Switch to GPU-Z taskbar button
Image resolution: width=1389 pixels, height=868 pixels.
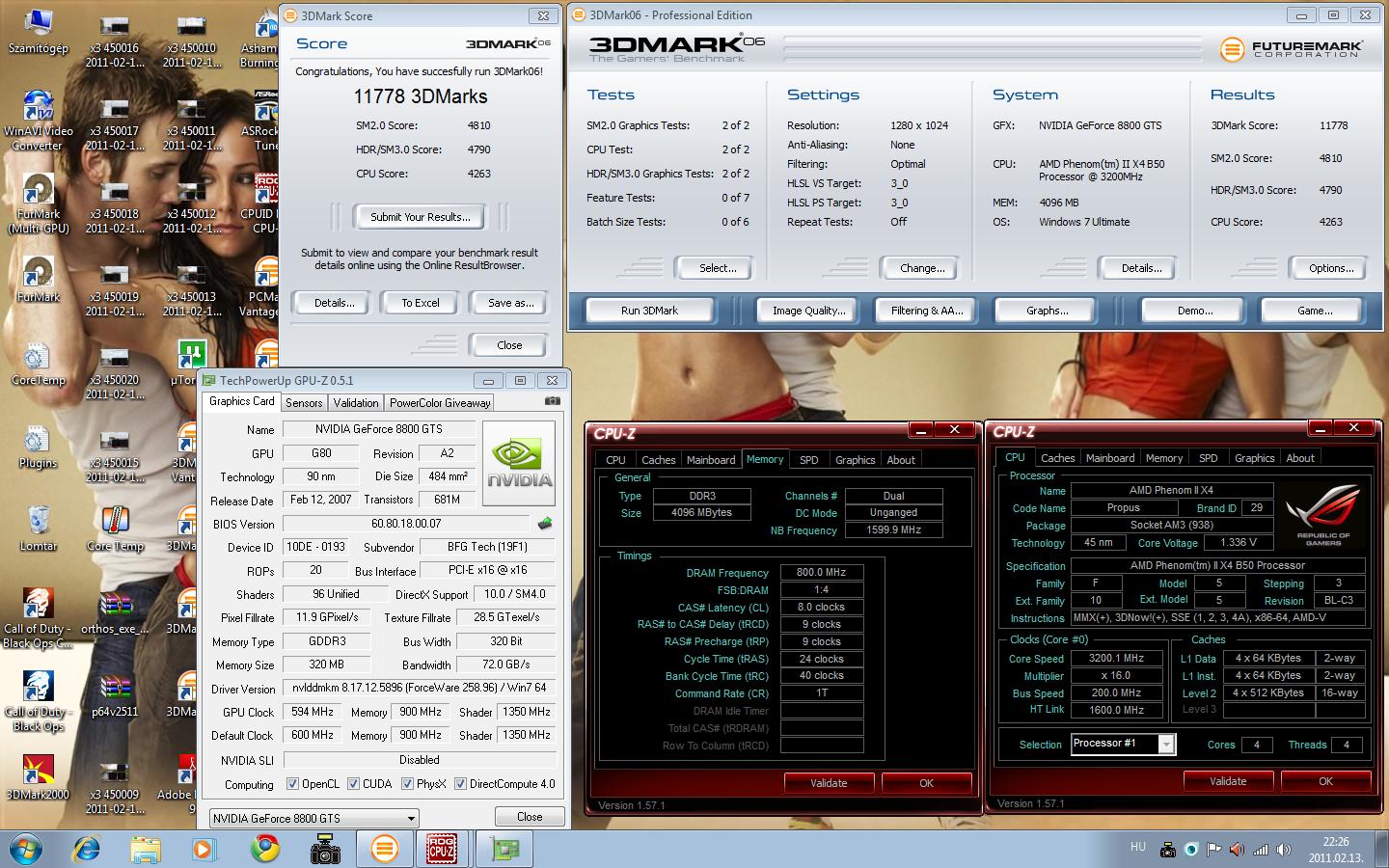tap(504, 849)
